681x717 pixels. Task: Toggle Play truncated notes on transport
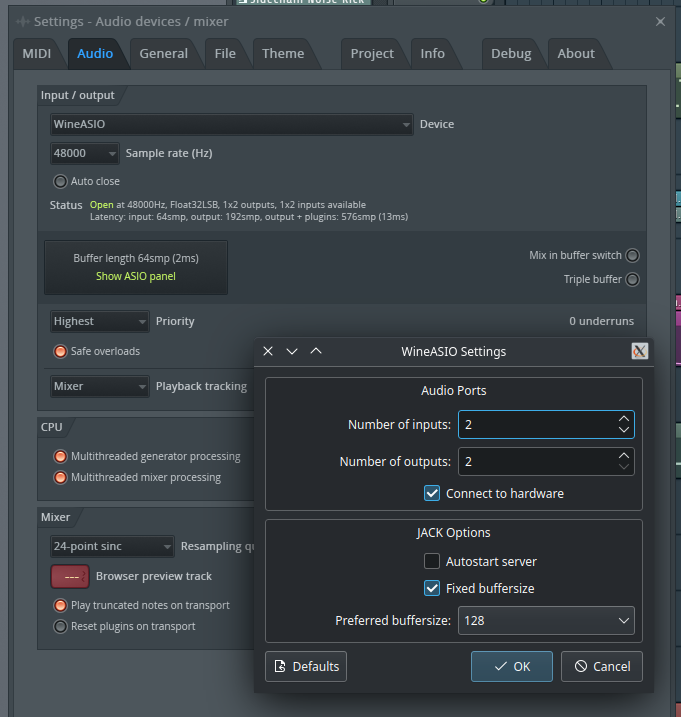coord(60,605)
